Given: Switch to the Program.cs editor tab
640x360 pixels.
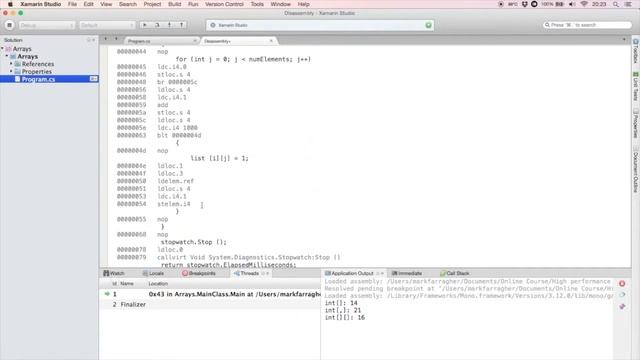Looking at the screenshot, I should [x=161, y=41].
